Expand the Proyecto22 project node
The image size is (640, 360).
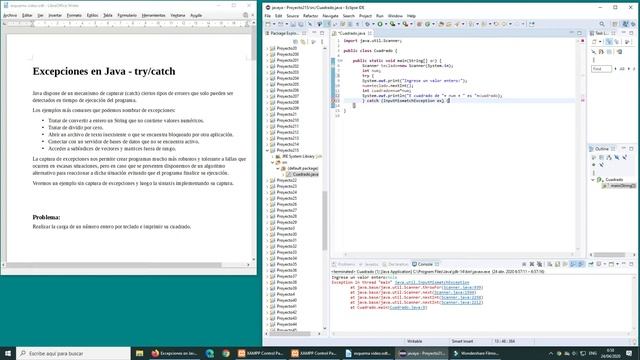point(268,180)
